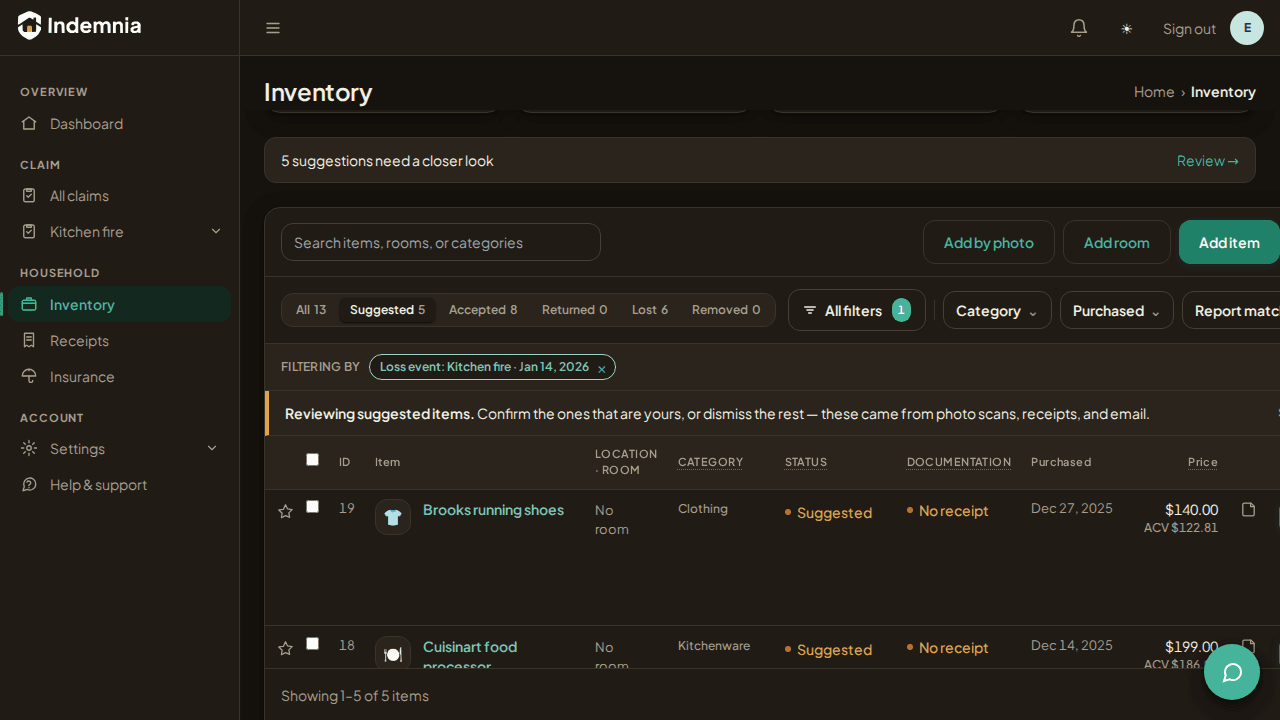Click the Clothing category cell

703,509
